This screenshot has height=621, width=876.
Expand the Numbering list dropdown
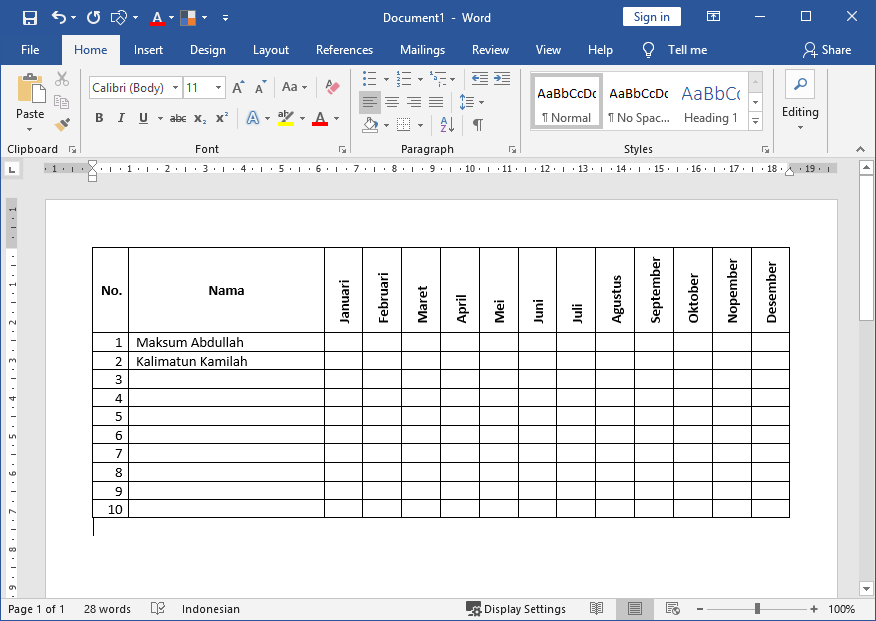420,79
